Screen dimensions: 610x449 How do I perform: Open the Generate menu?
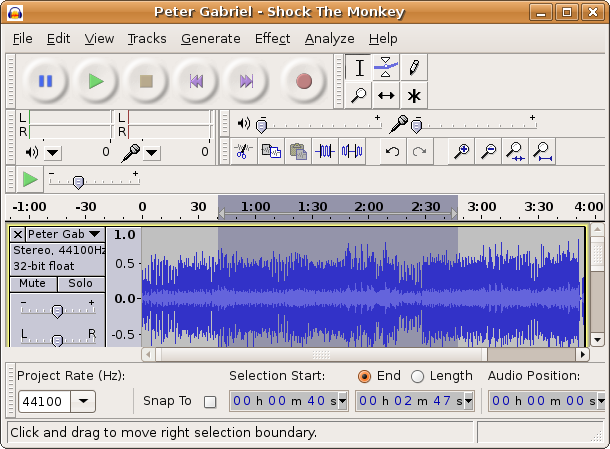pyautogui.click(x=210, y=39)
